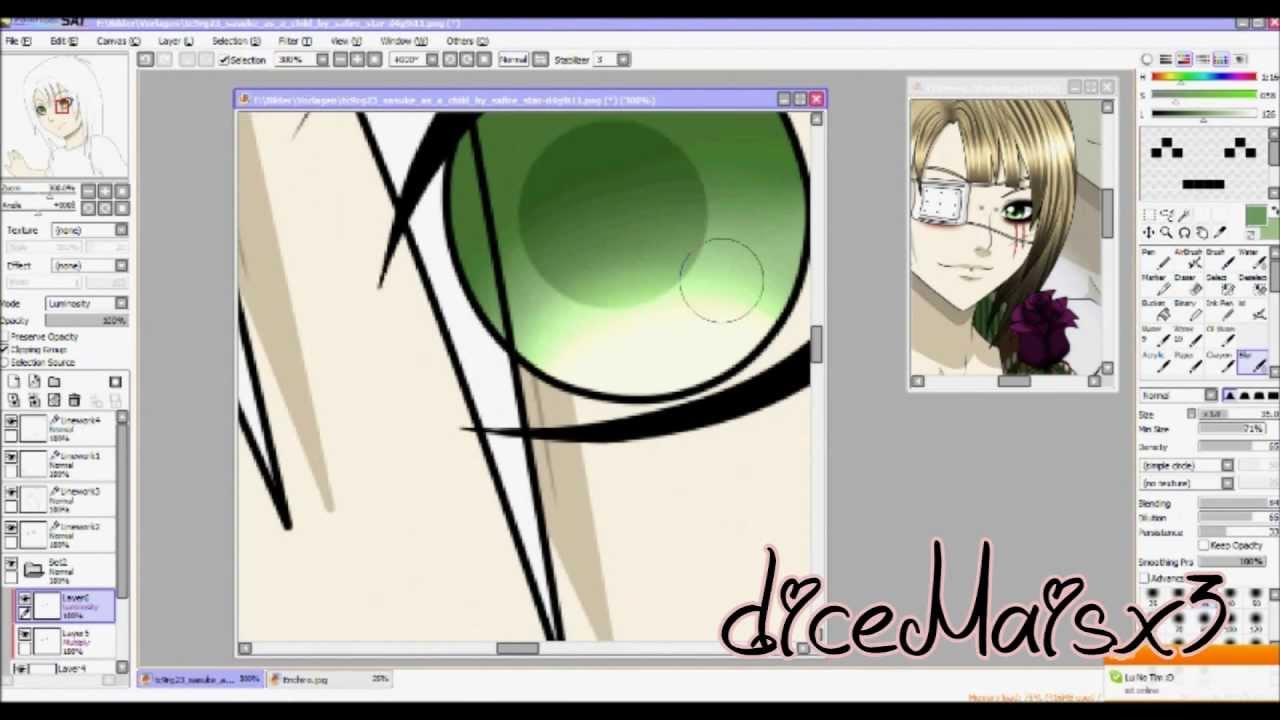Click the redo arrow in the toolbar

click(x=166, y=60)
